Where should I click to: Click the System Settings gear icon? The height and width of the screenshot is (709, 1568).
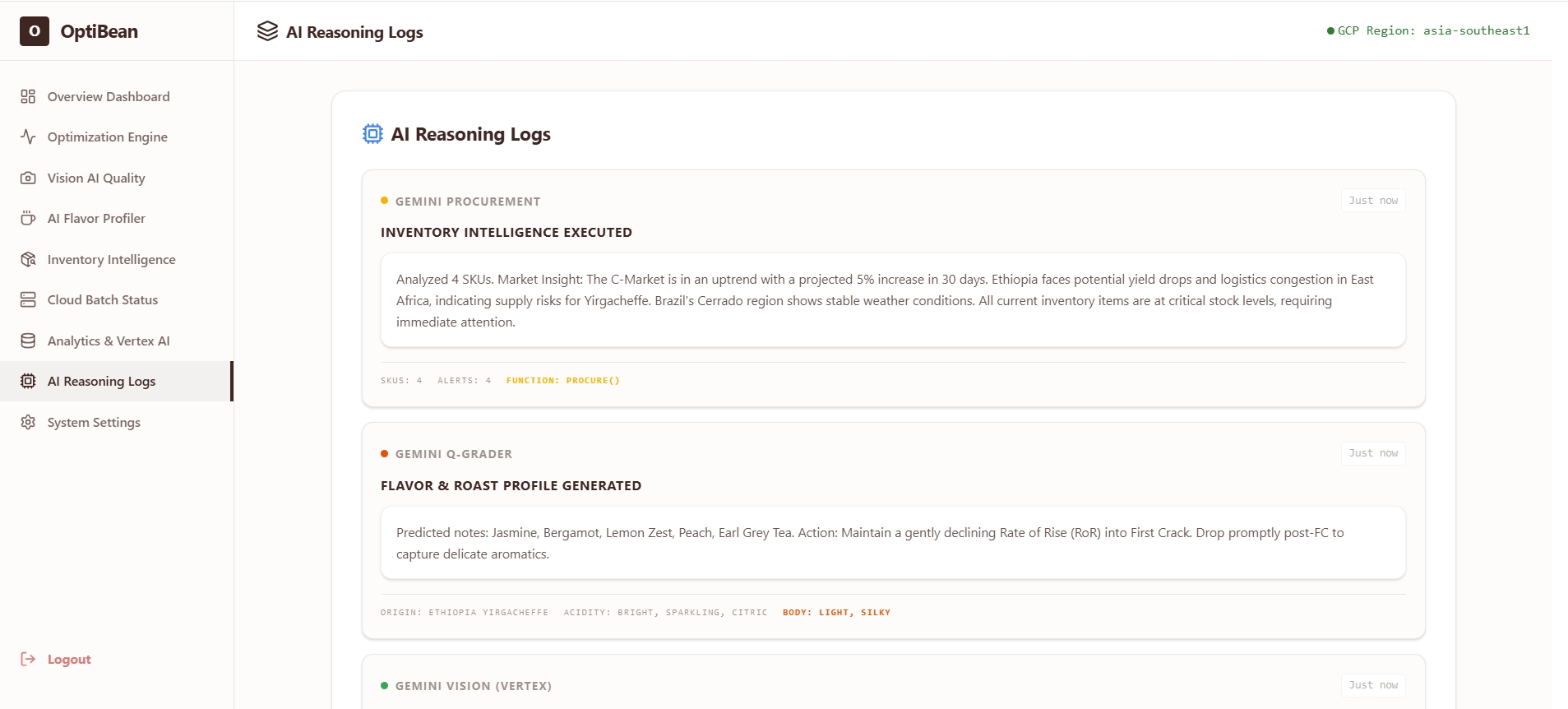[x=28, y=422]
